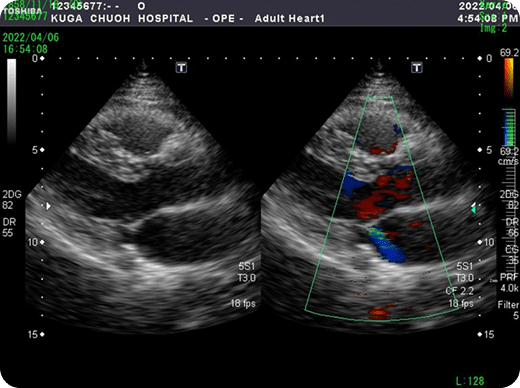
Task: Click the 15 cm depth diamond on left scale
Action: [x=42, y=334]
